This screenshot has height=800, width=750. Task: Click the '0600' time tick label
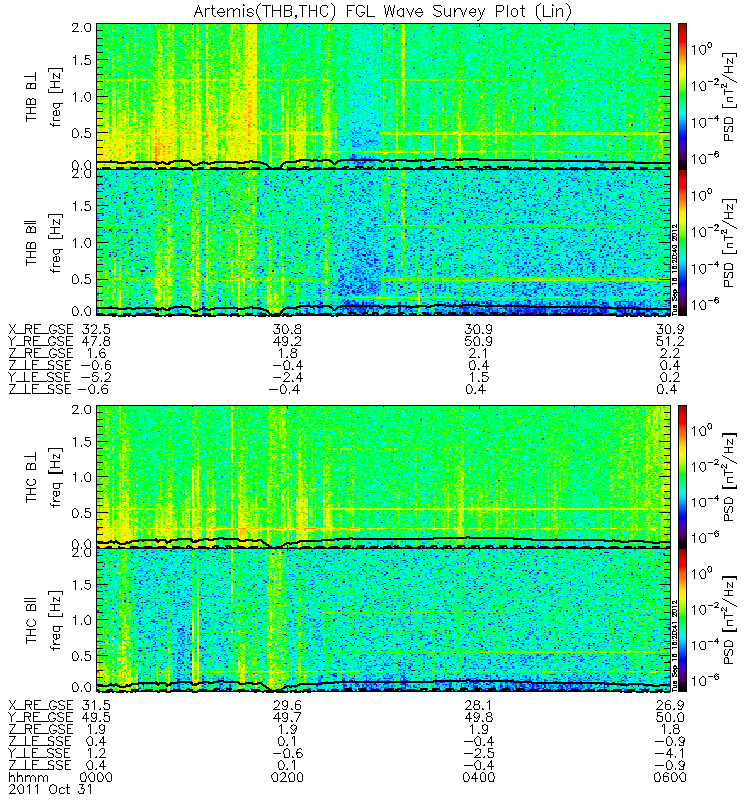[670, 778]
